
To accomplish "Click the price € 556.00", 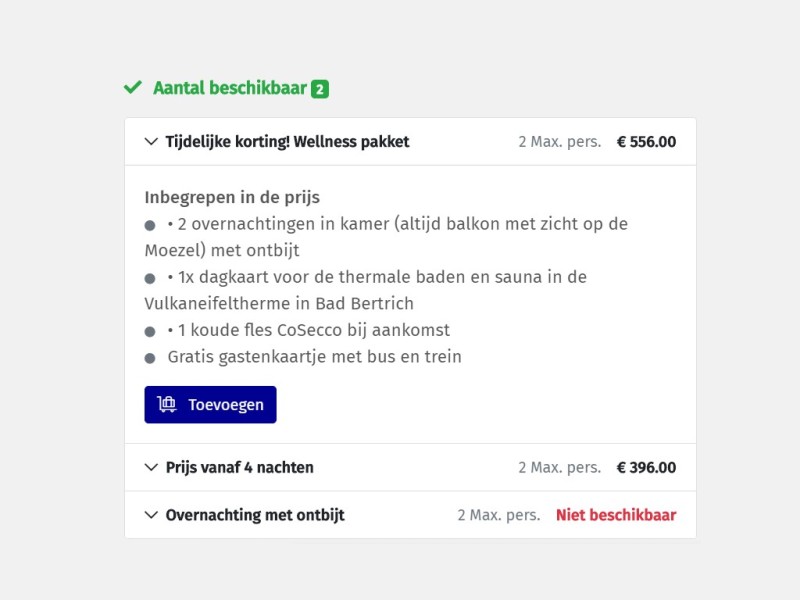I will coord(645,141).
